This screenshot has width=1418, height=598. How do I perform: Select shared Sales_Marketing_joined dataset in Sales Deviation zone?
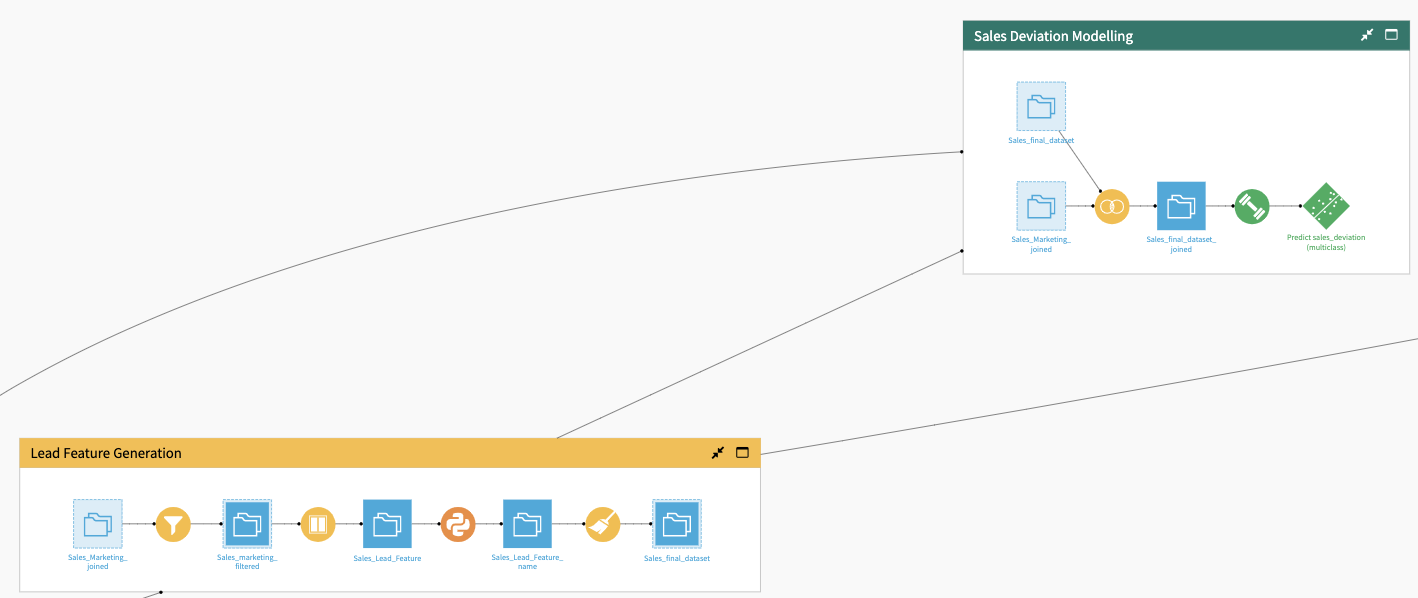1041,206
